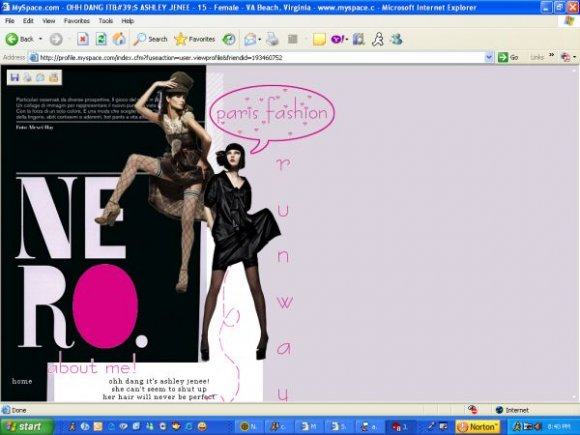
Task: Click the 'ohh dang it's ashley jenee!' text
Action: coord(159,381)
